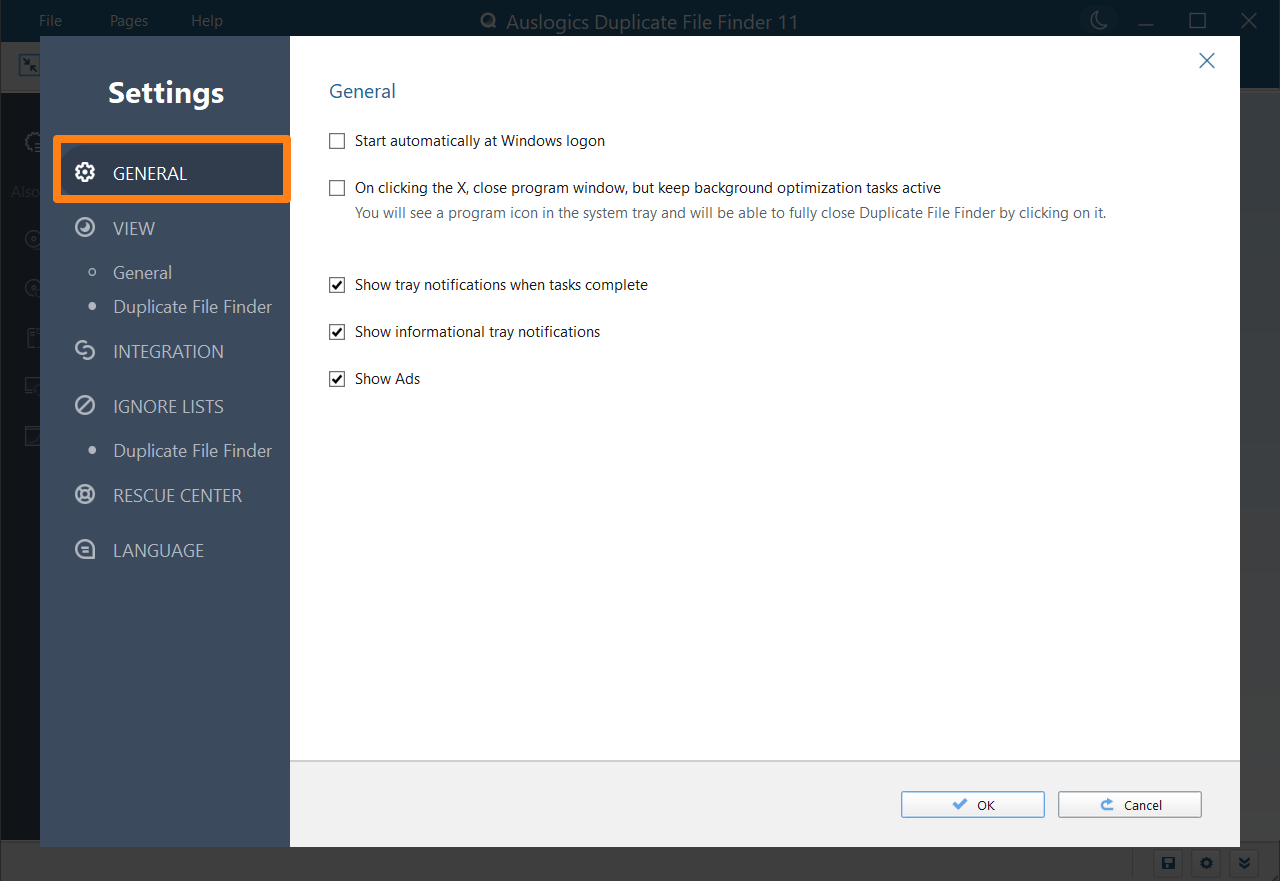Click the eye icon next to VIEW

click(x=85, y=227)
